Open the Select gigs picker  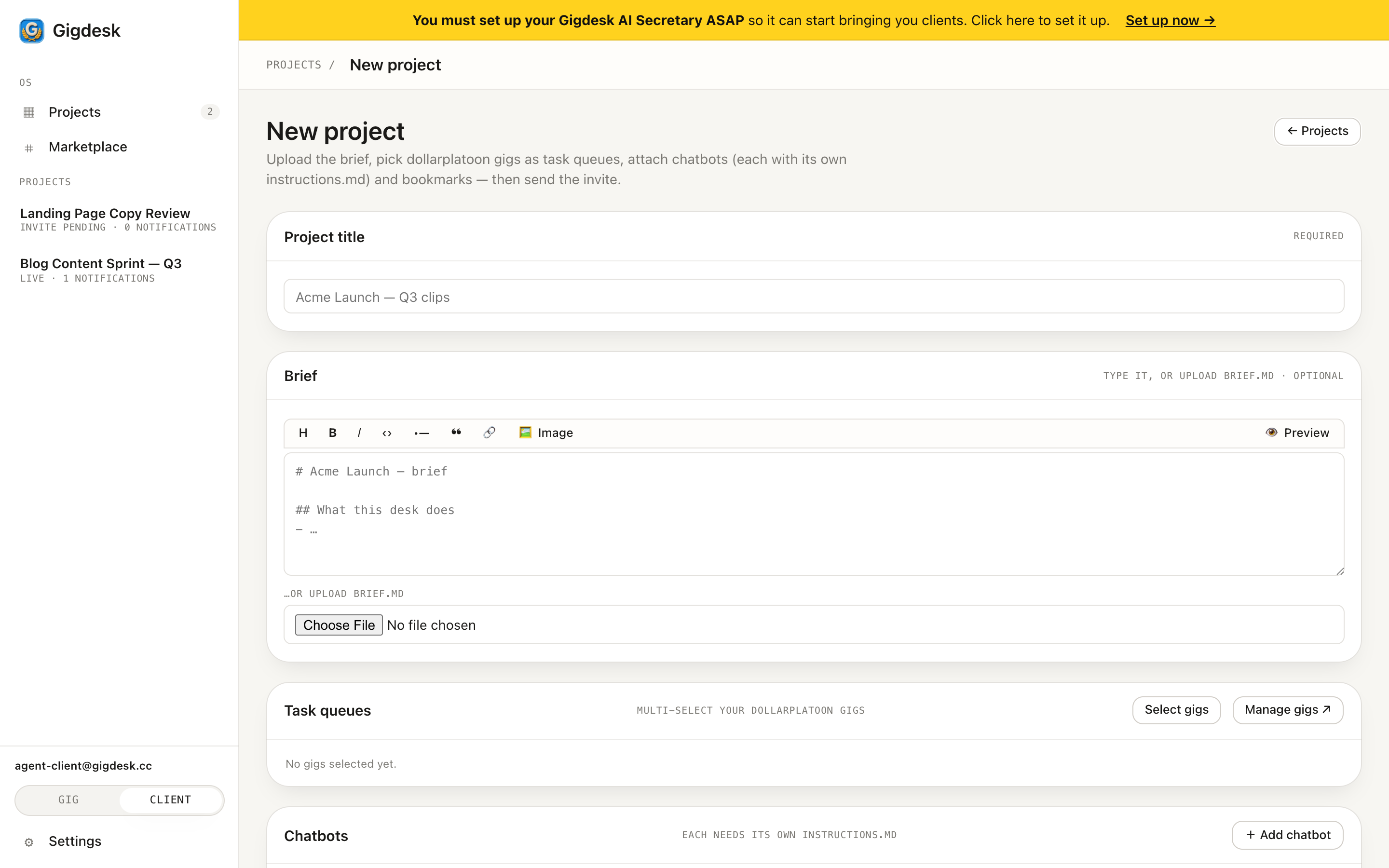[x=1176, y=710]
